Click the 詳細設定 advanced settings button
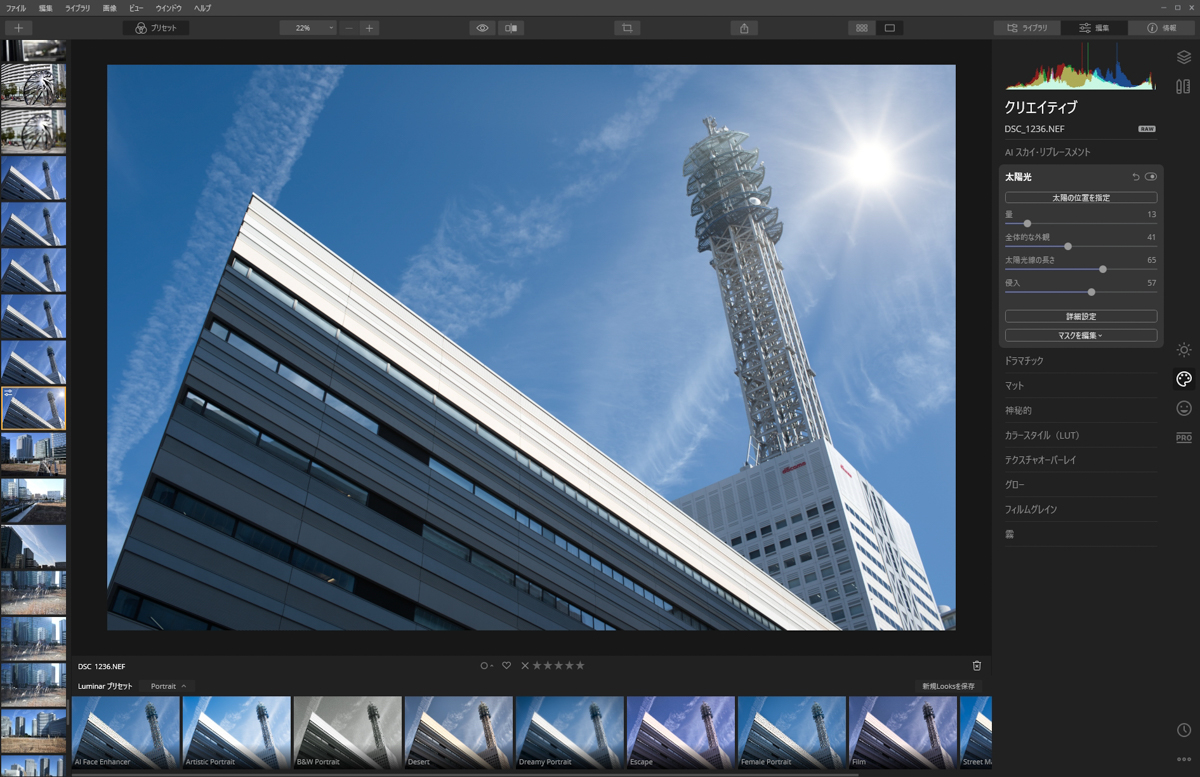 1081,317
